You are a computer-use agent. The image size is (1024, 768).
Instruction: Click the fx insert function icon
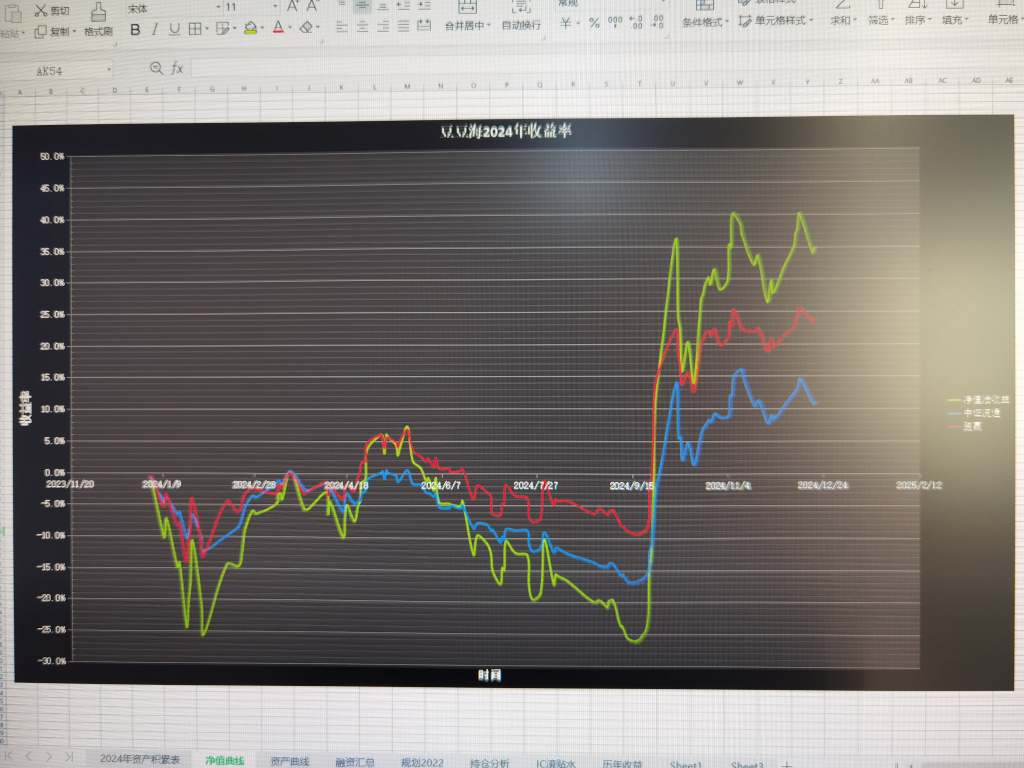click(177, 68)
